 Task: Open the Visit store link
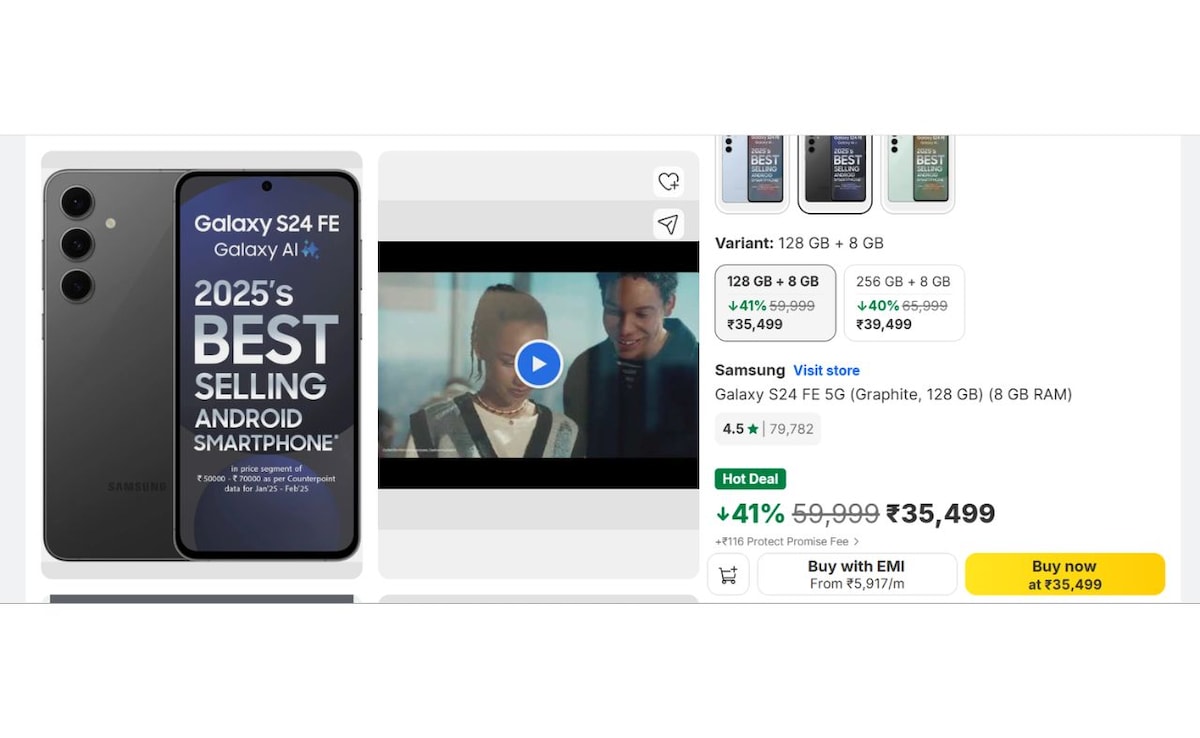pos(826,370)
